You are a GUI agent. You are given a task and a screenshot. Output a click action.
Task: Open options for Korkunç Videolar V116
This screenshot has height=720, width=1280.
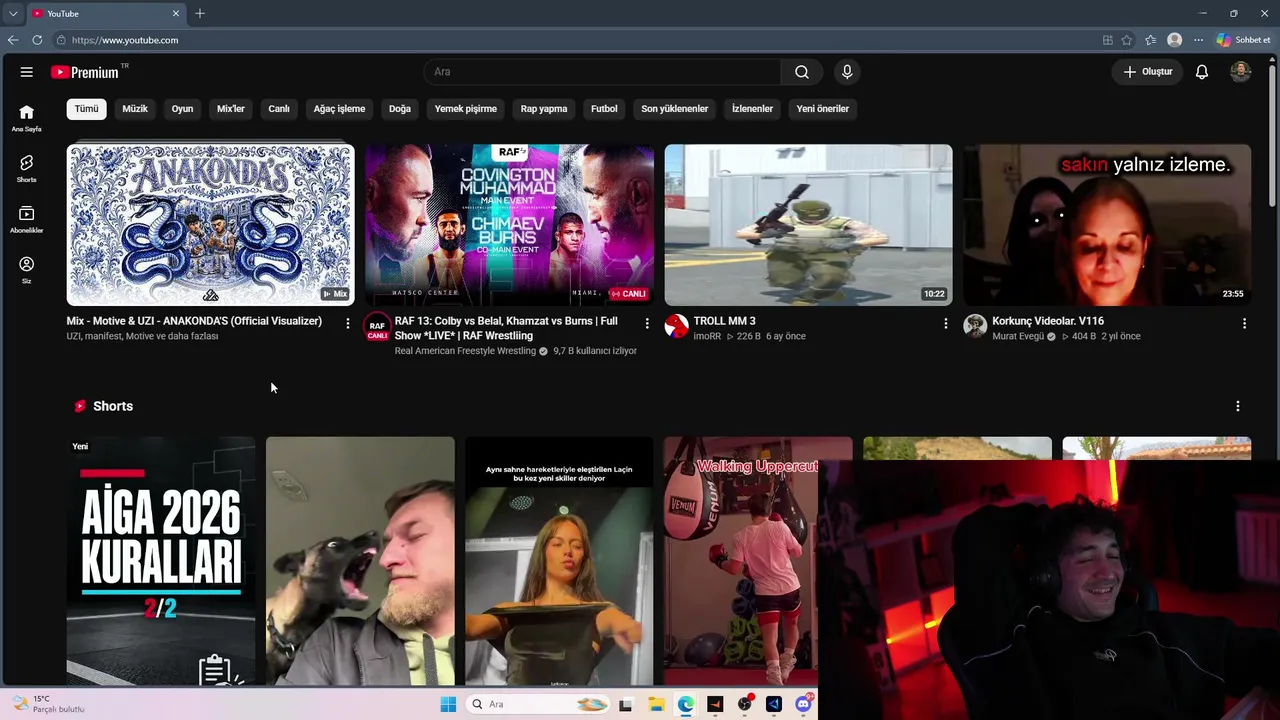tap(1244, 323)
